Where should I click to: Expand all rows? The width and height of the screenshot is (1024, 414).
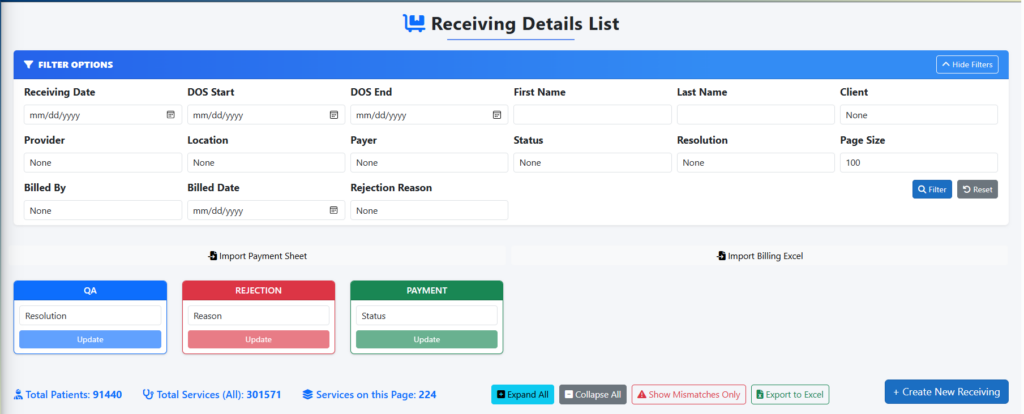click(523, 394)
